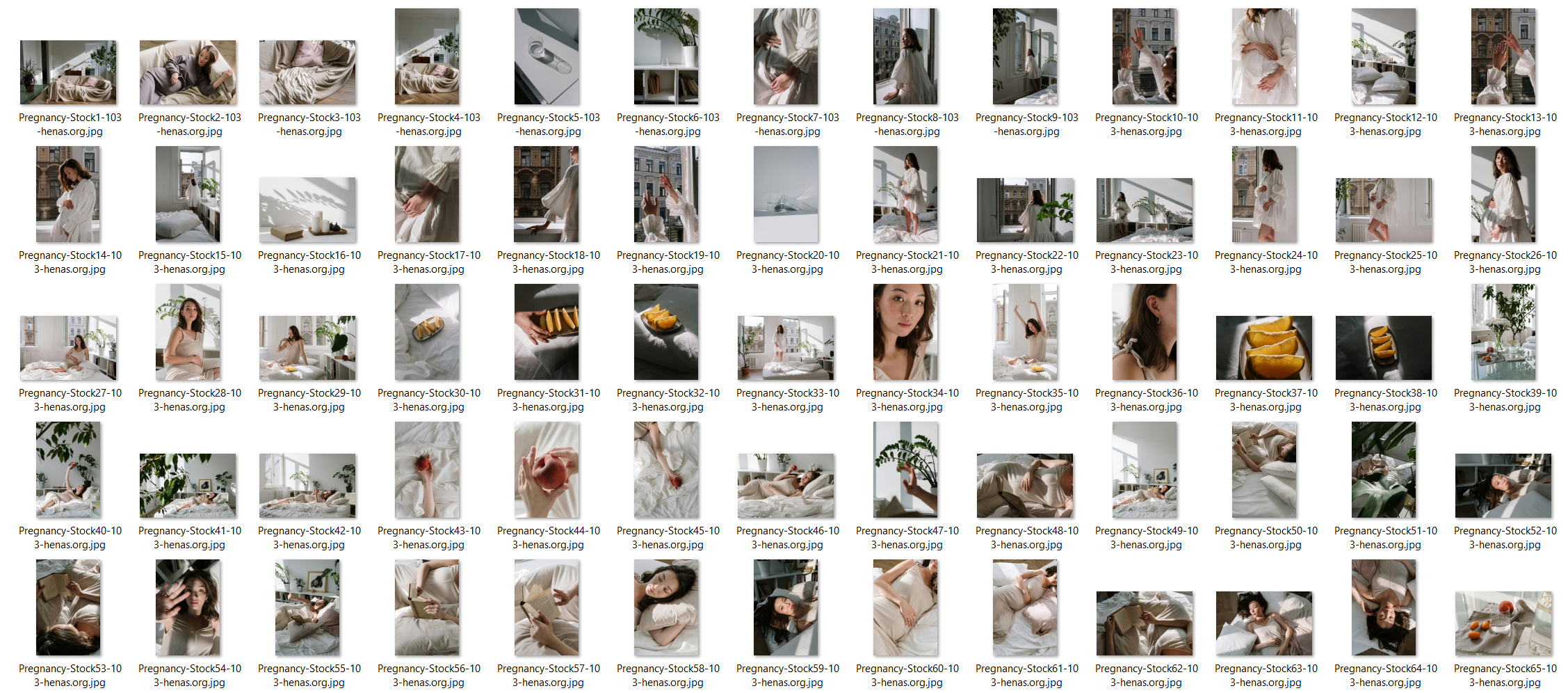The image size is (1568, 693).
Task: Click the file name Pregnancy-Stock24-103-henas.org.jpg
Action: click(1266, 262)
